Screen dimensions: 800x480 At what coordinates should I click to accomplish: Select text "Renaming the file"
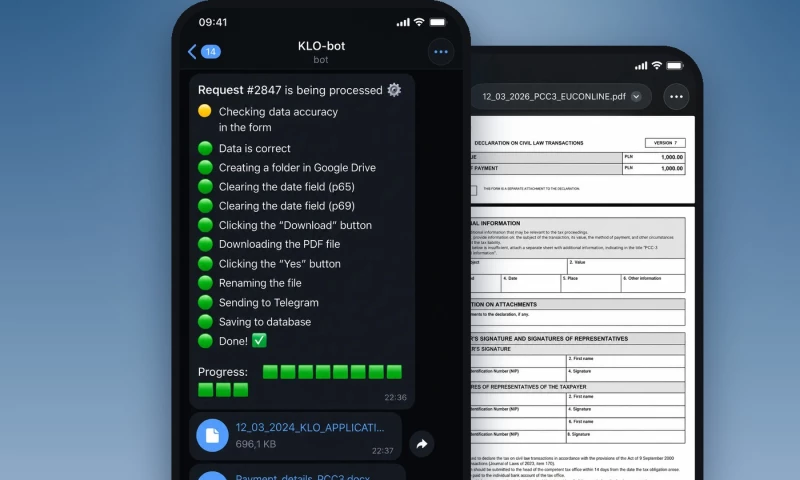260,283
